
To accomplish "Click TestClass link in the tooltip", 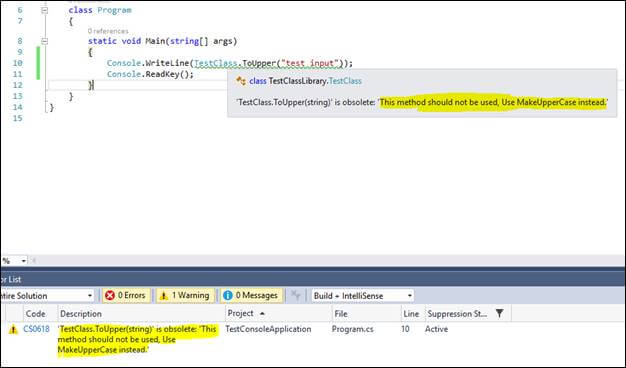I will [345, 81].
